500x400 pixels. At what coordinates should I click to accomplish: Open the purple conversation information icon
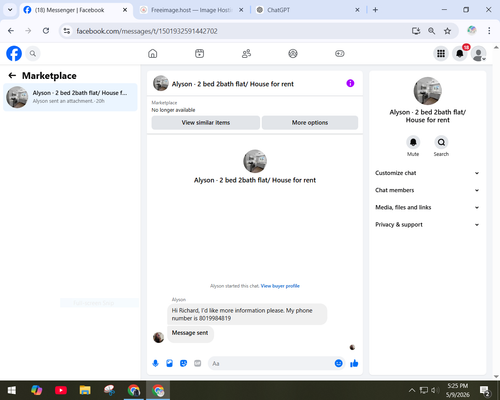[350, 83]
